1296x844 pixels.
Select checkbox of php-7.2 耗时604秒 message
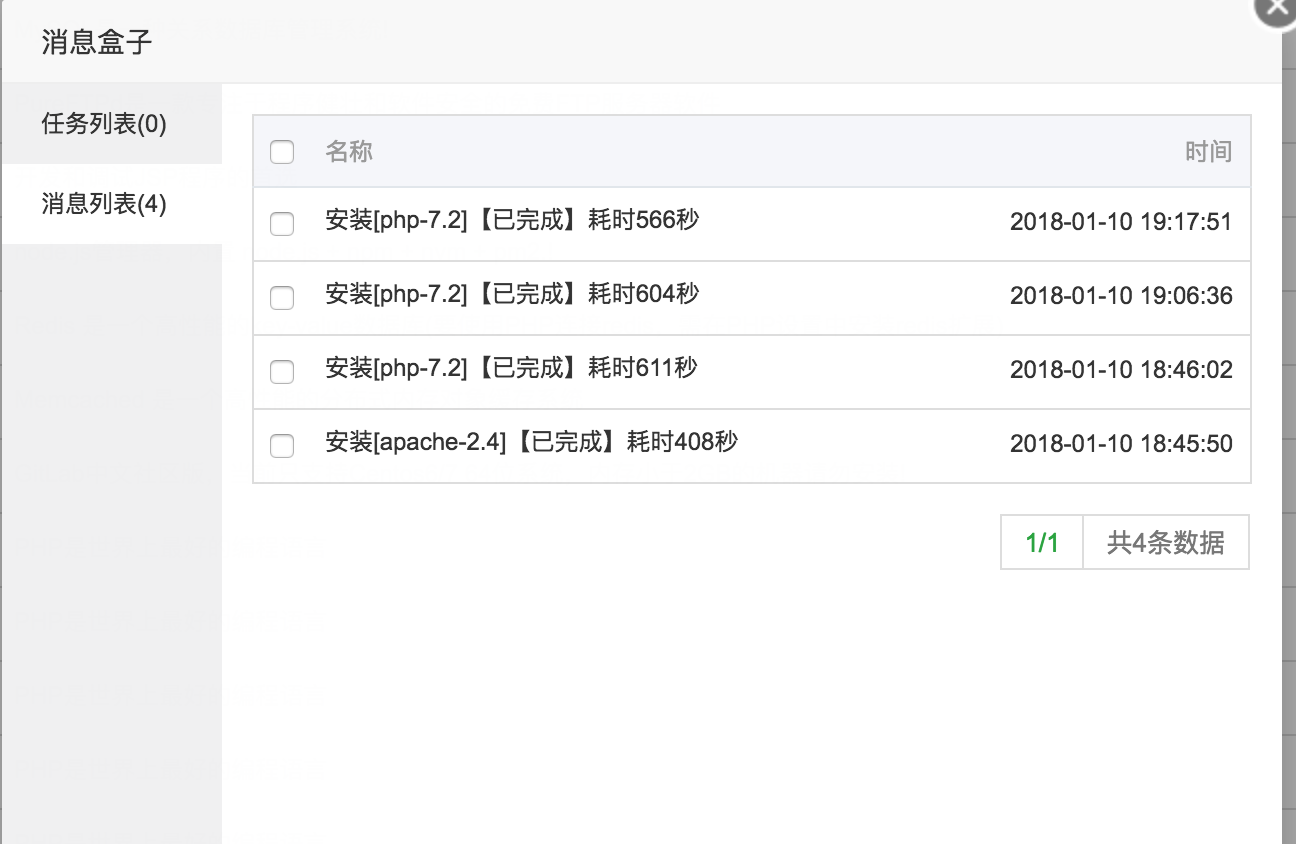[282, 297]
